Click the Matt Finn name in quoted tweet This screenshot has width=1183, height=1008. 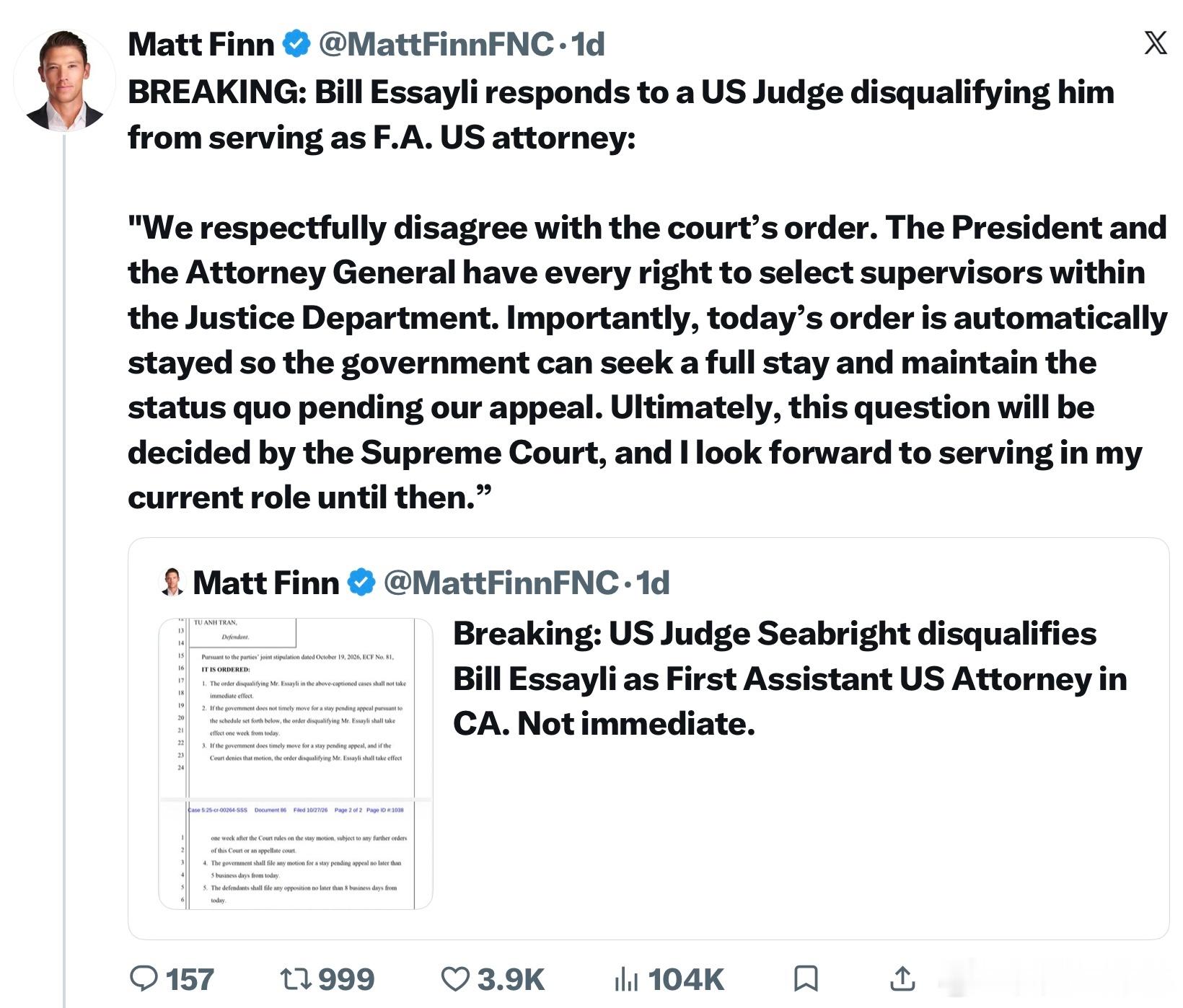click(266, 582)
